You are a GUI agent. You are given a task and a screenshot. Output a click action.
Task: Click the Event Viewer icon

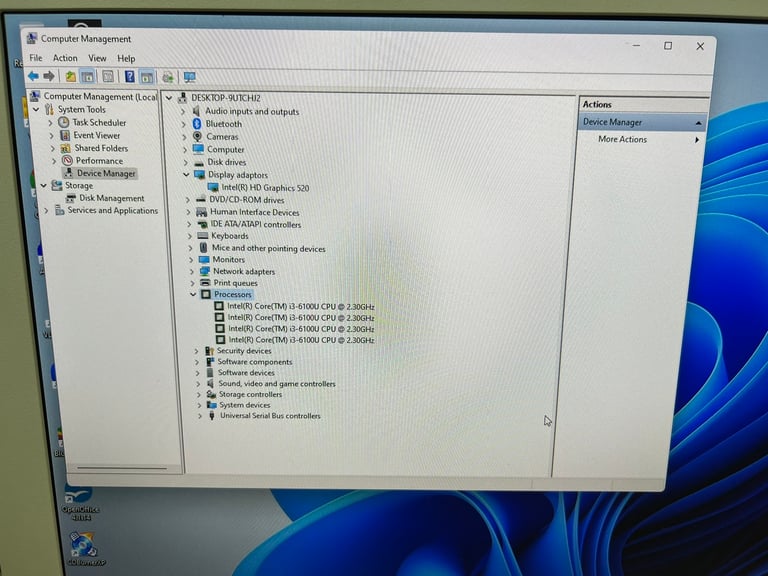tap(65, 135)
